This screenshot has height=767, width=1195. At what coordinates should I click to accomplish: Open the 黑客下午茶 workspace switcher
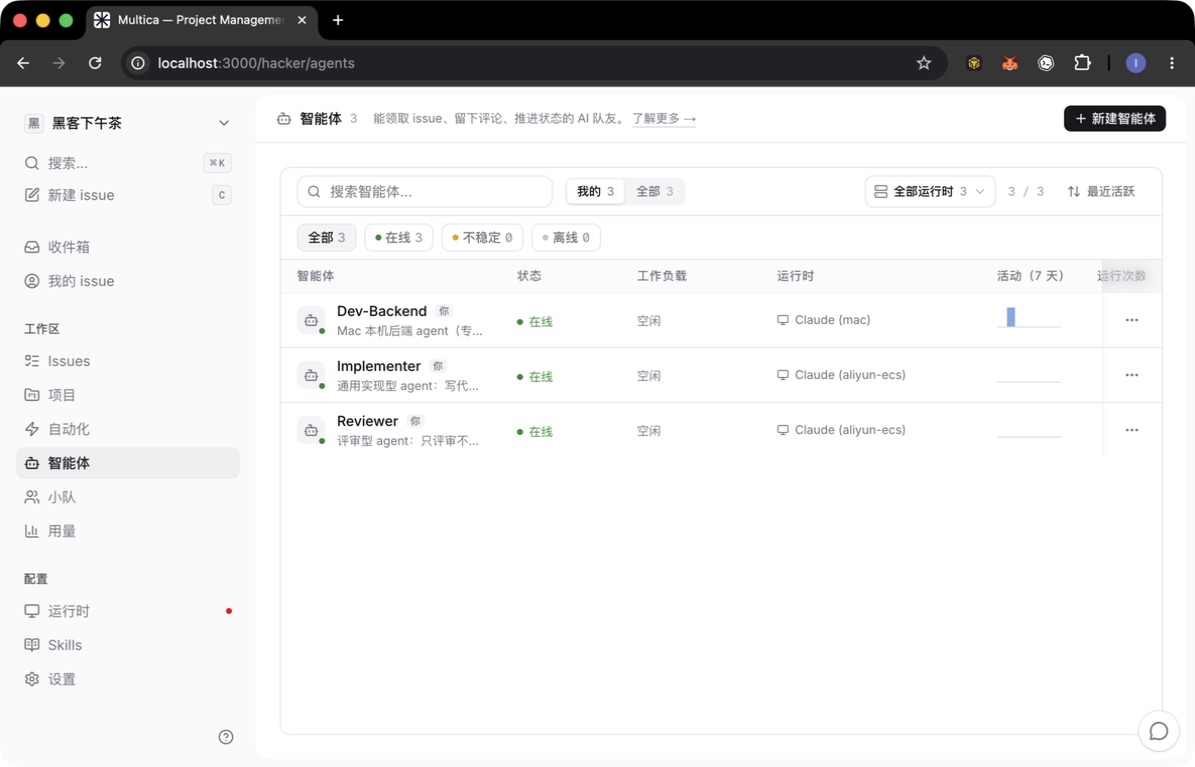[x=127, y=123]
